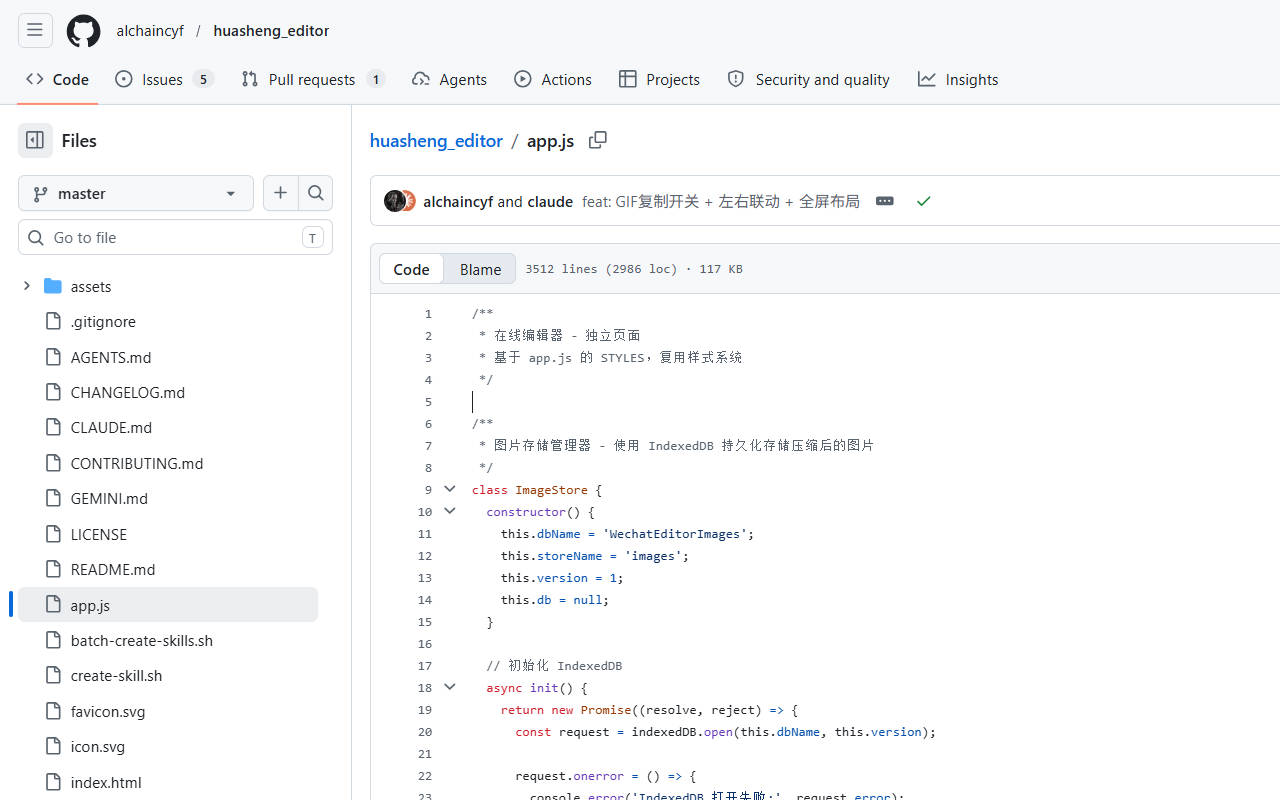Screen dimensions: 1280x800
Task: Expand the assets folder
Action: tap(27, 286)
